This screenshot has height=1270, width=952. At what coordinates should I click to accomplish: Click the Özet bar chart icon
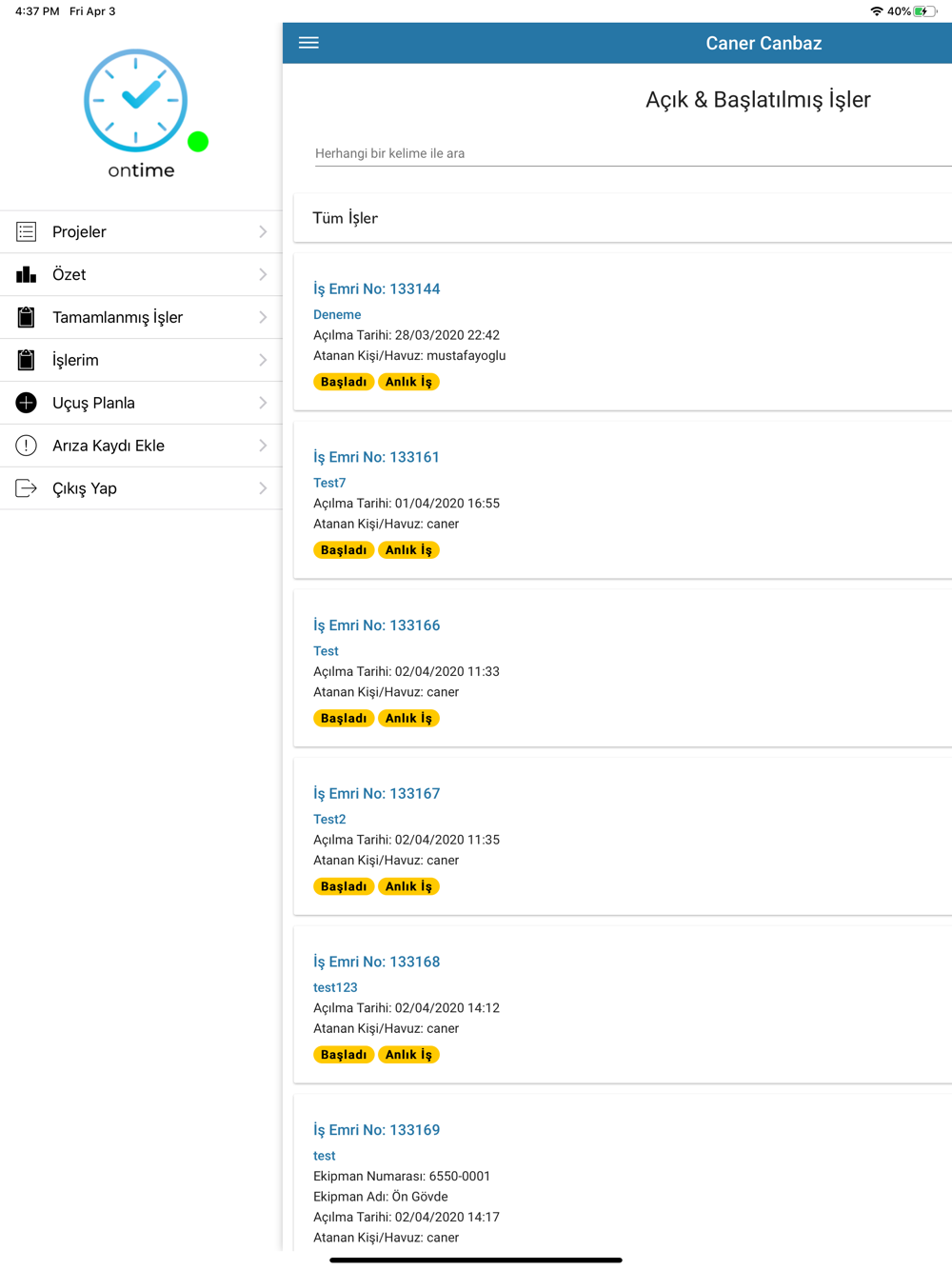(x=27, y=274)
